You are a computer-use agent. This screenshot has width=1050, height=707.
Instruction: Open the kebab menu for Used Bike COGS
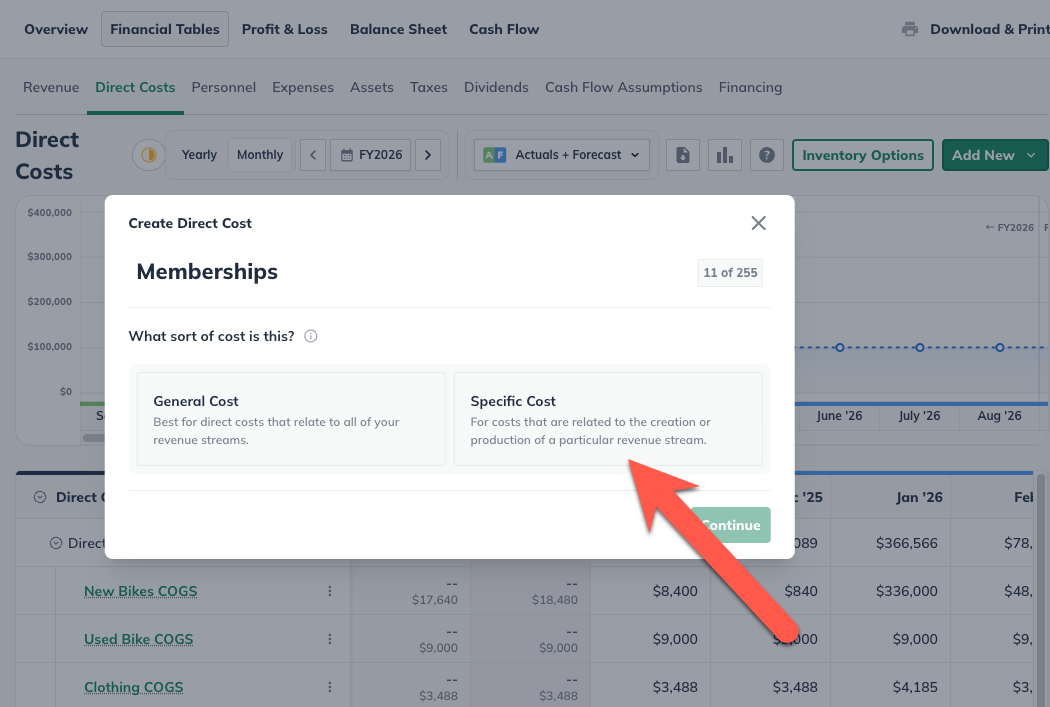(330, 639)
